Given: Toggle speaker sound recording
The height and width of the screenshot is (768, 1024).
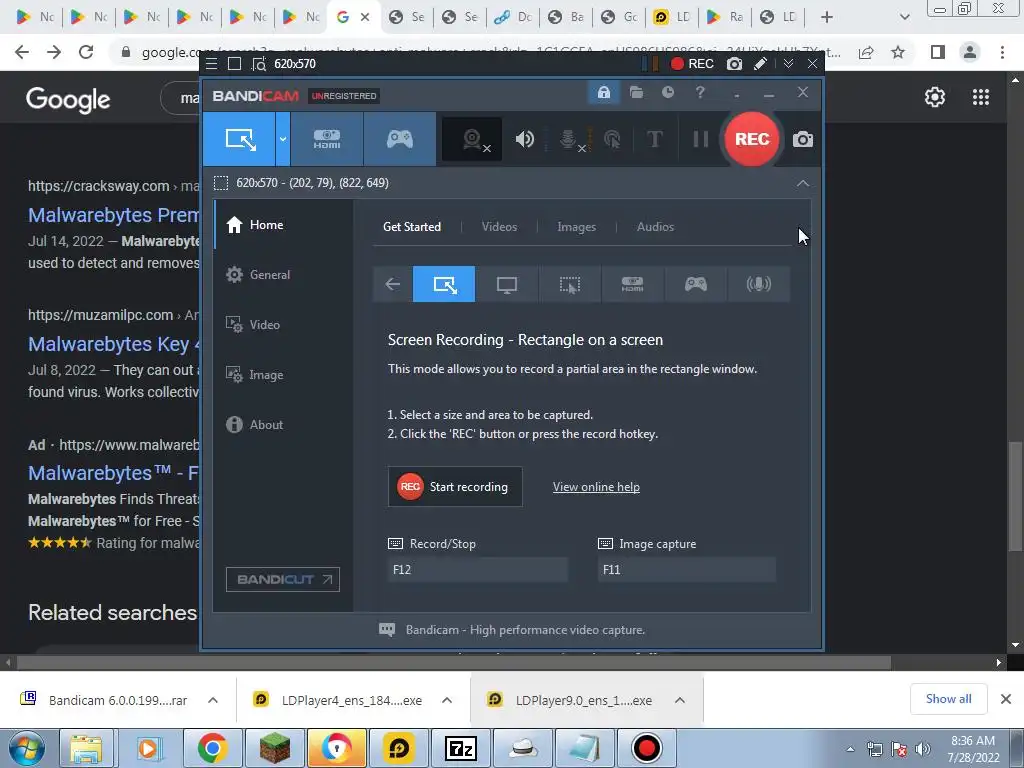Looking at the screenshot, I should point(524,139).
